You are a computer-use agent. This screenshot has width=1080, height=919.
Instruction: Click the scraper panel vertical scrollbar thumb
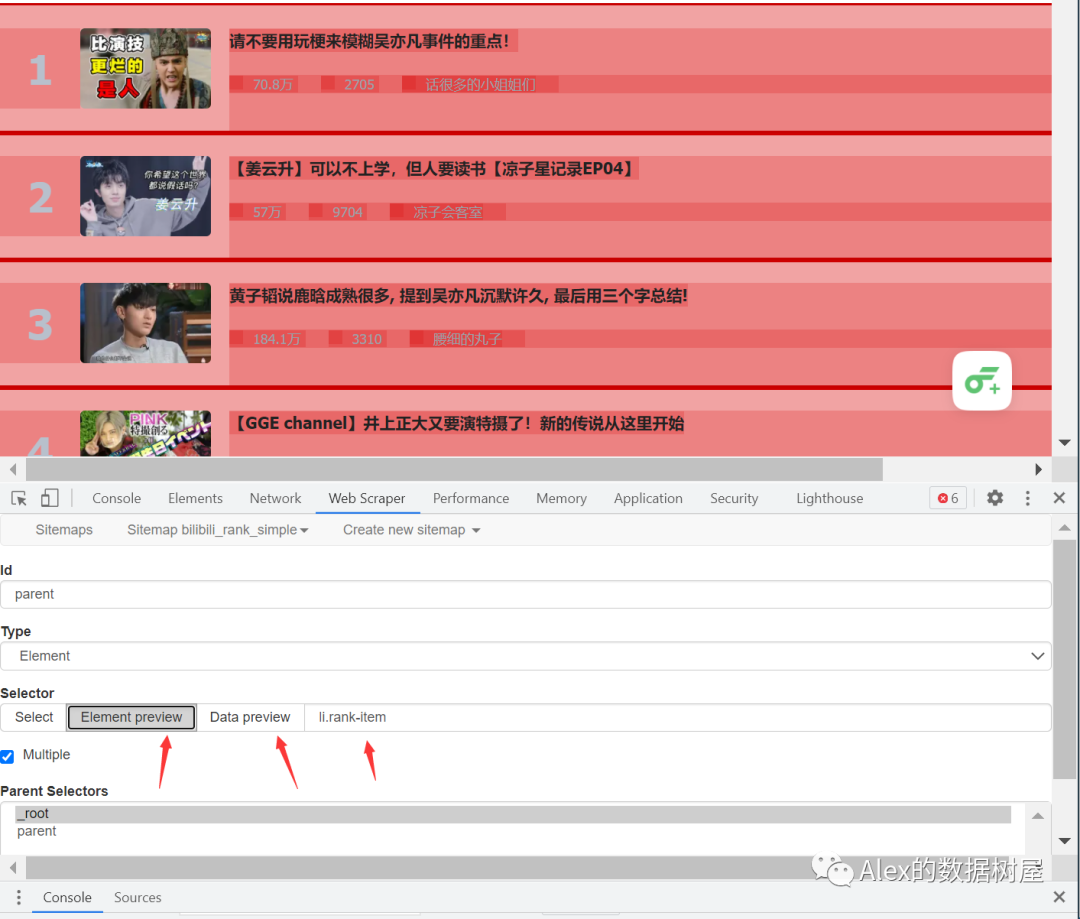pyautogui.click(x=1065, y=659)
